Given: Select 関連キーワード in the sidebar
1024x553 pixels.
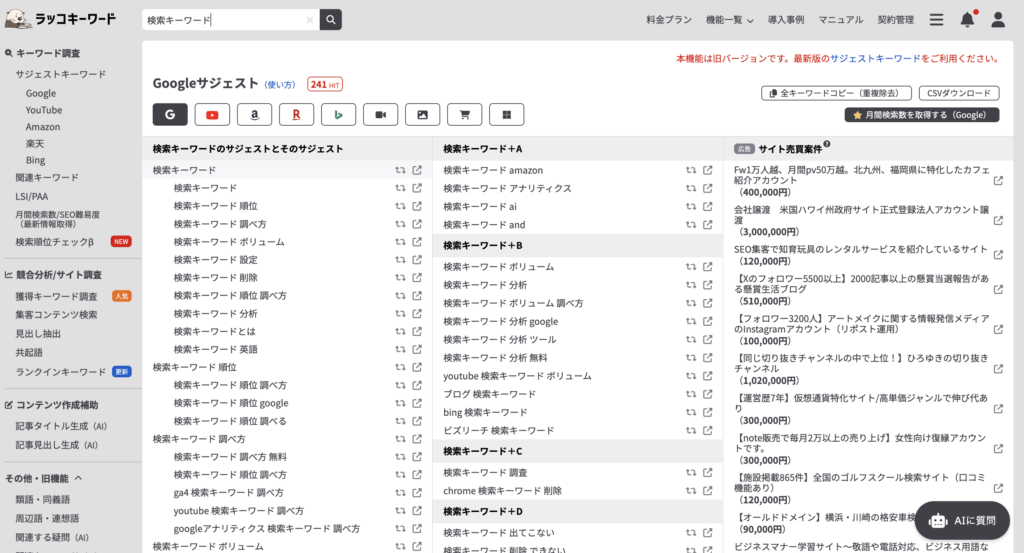Looking at the screenshot, I should (x=47, y=178).
